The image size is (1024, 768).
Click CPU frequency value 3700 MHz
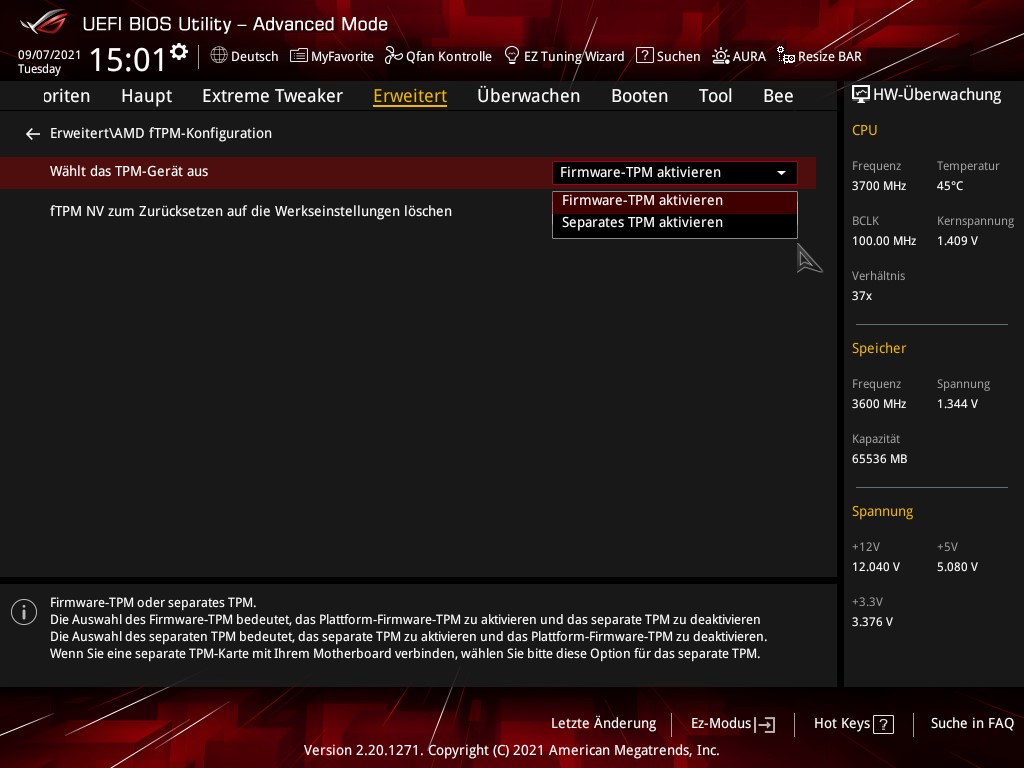(x=878, y=186)
